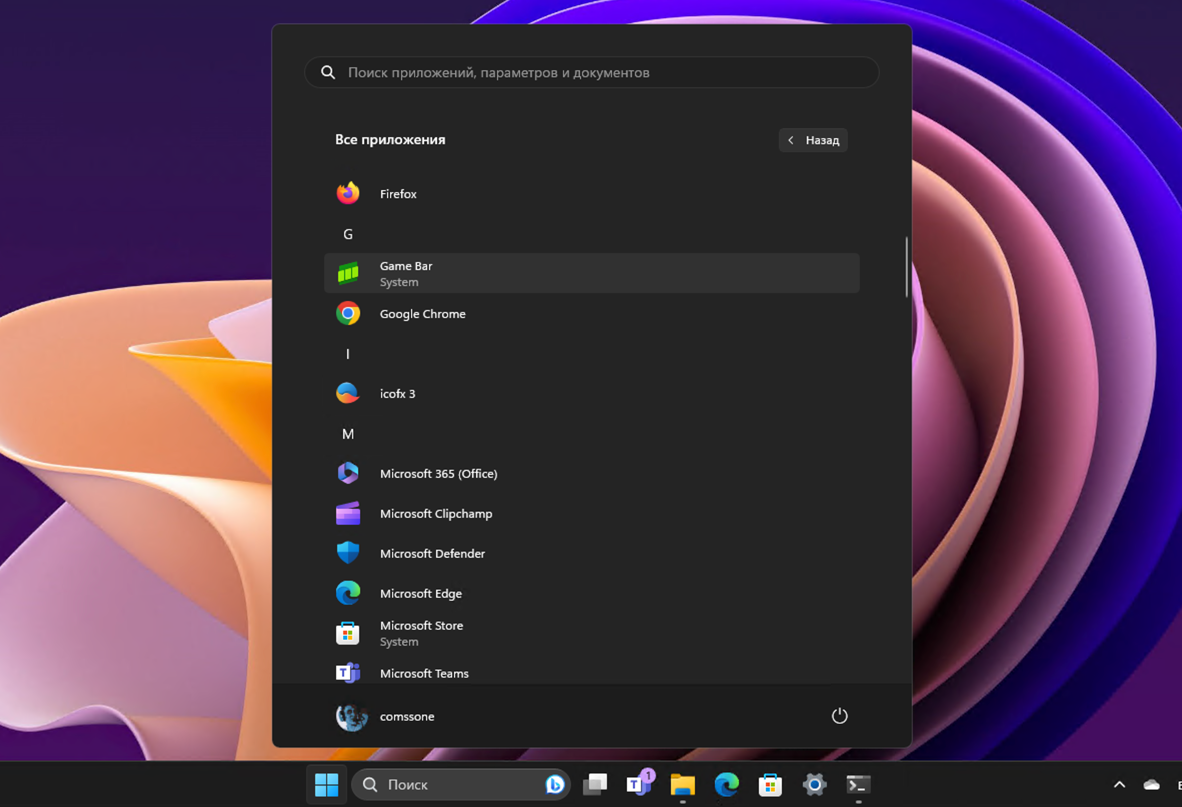
Task: Open comssone user account menu
Action: 386,716
